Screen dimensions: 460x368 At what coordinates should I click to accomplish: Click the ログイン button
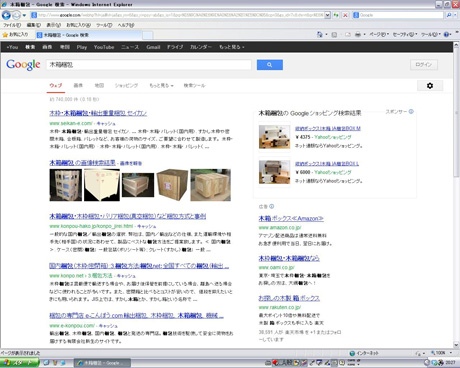[424, 65]
